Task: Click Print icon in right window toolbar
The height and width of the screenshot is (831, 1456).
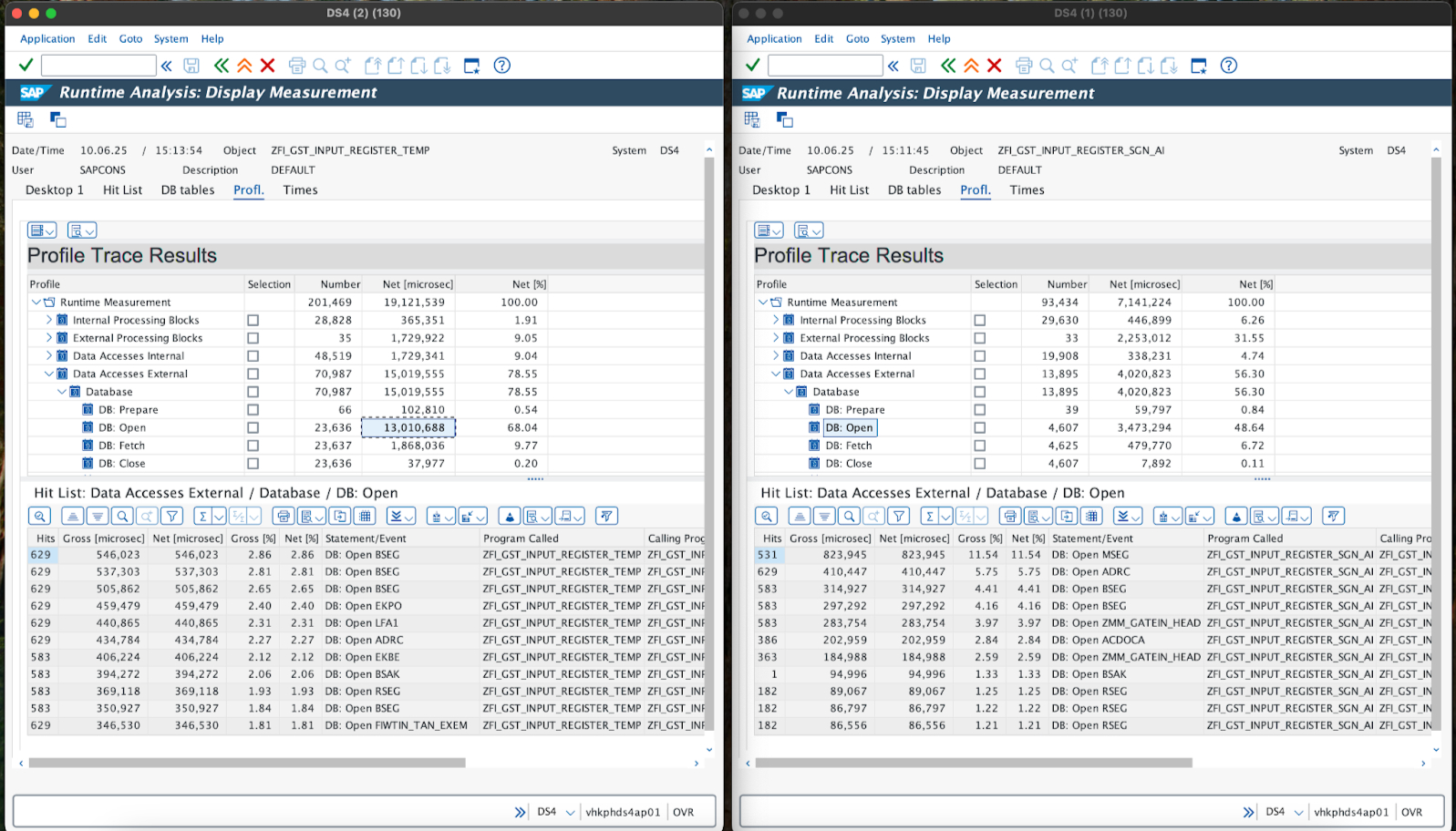Action: pos(1024,66)
